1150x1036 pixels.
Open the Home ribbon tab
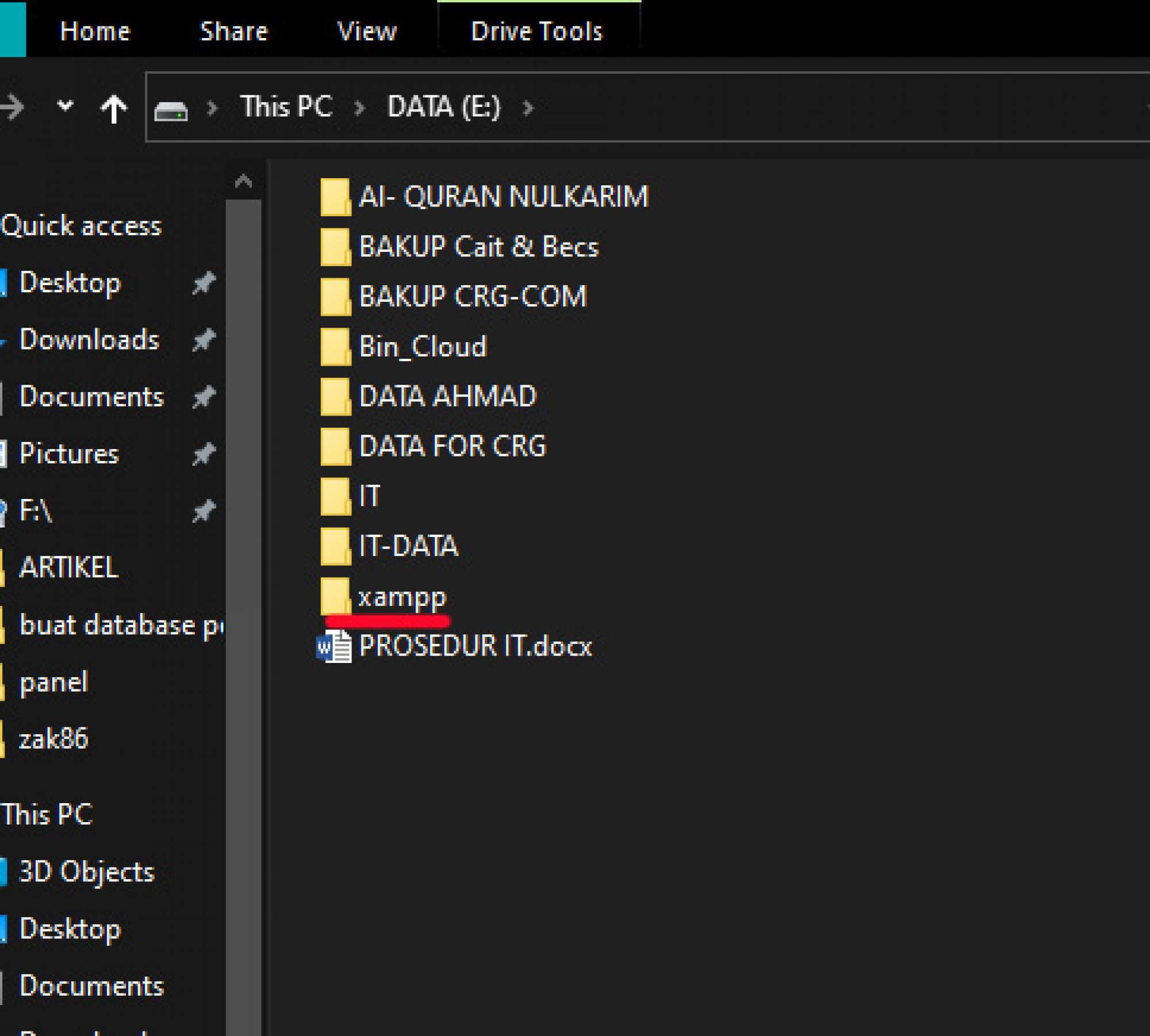click(x=95, y=31)
